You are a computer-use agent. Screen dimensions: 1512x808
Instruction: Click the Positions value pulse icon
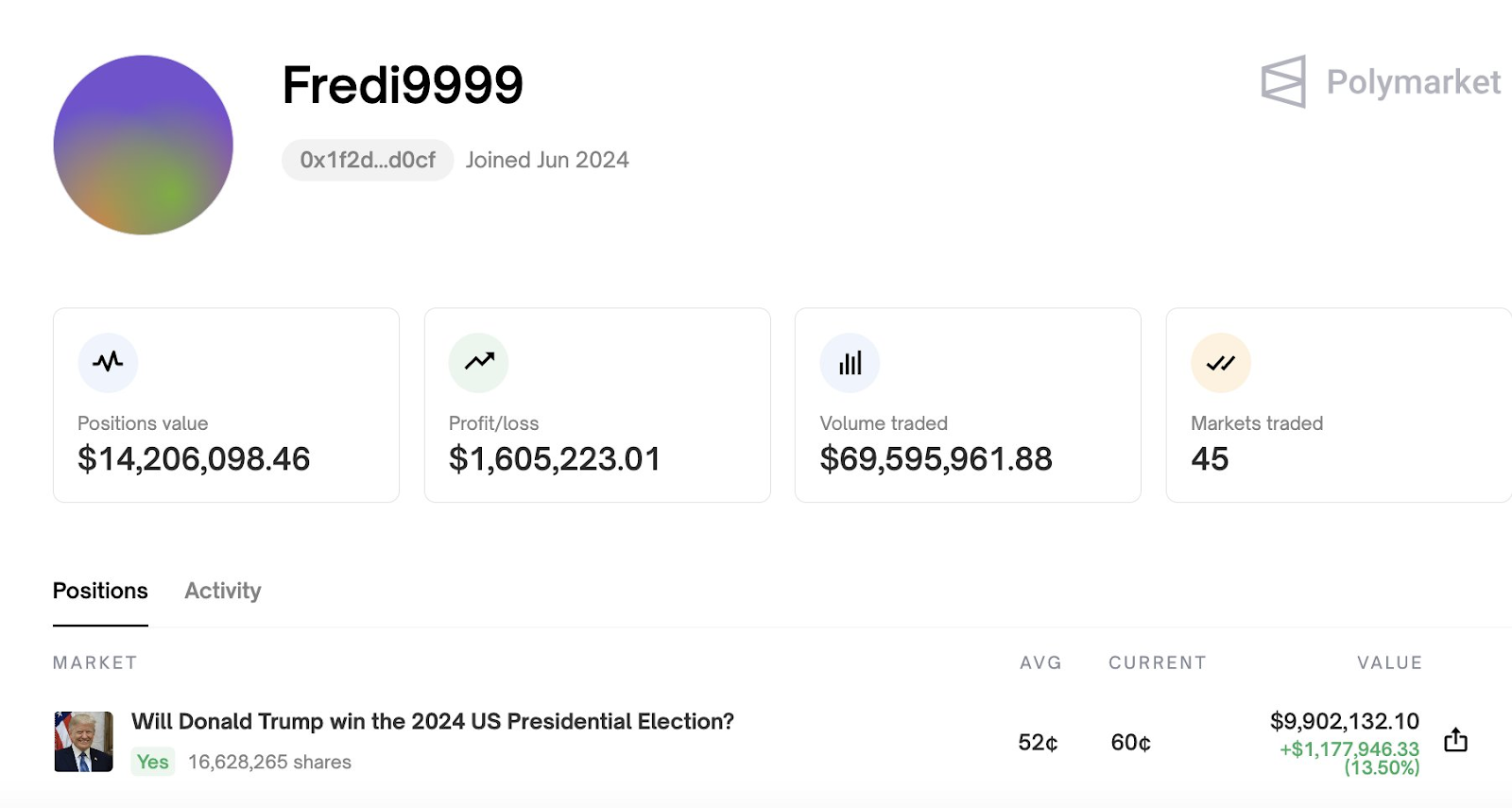click(108, 362)
